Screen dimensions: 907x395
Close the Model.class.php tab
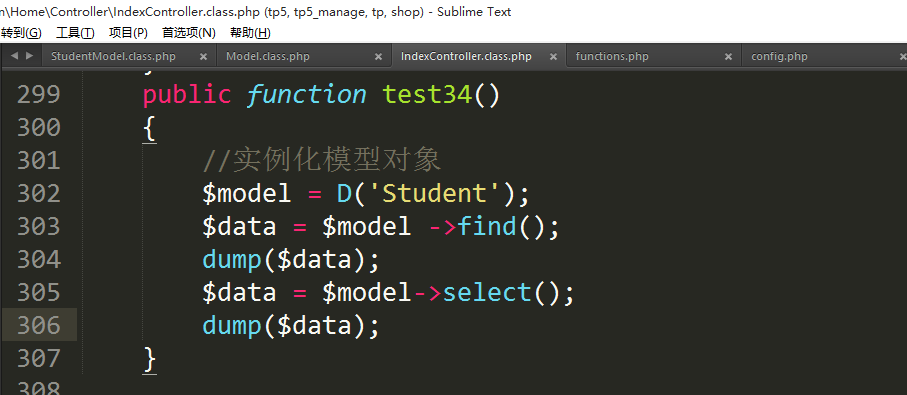click(x=378, y=57)
